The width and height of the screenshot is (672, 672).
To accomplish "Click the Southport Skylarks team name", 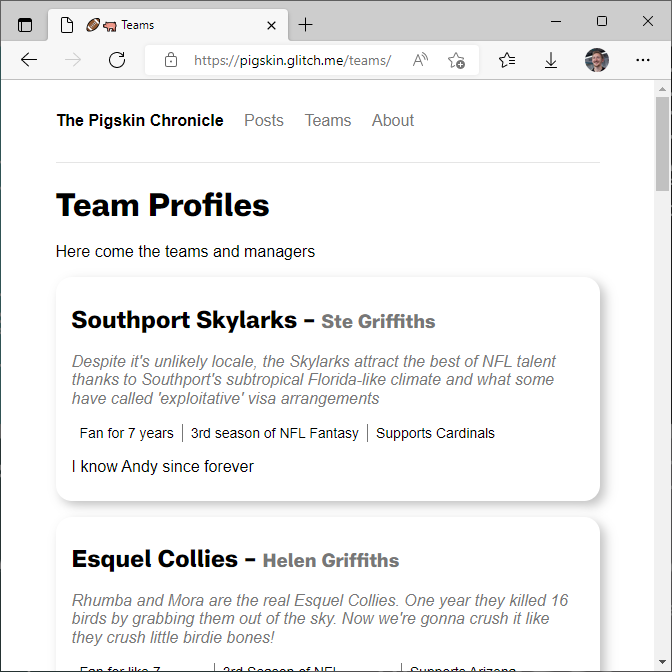I will 184,320.
